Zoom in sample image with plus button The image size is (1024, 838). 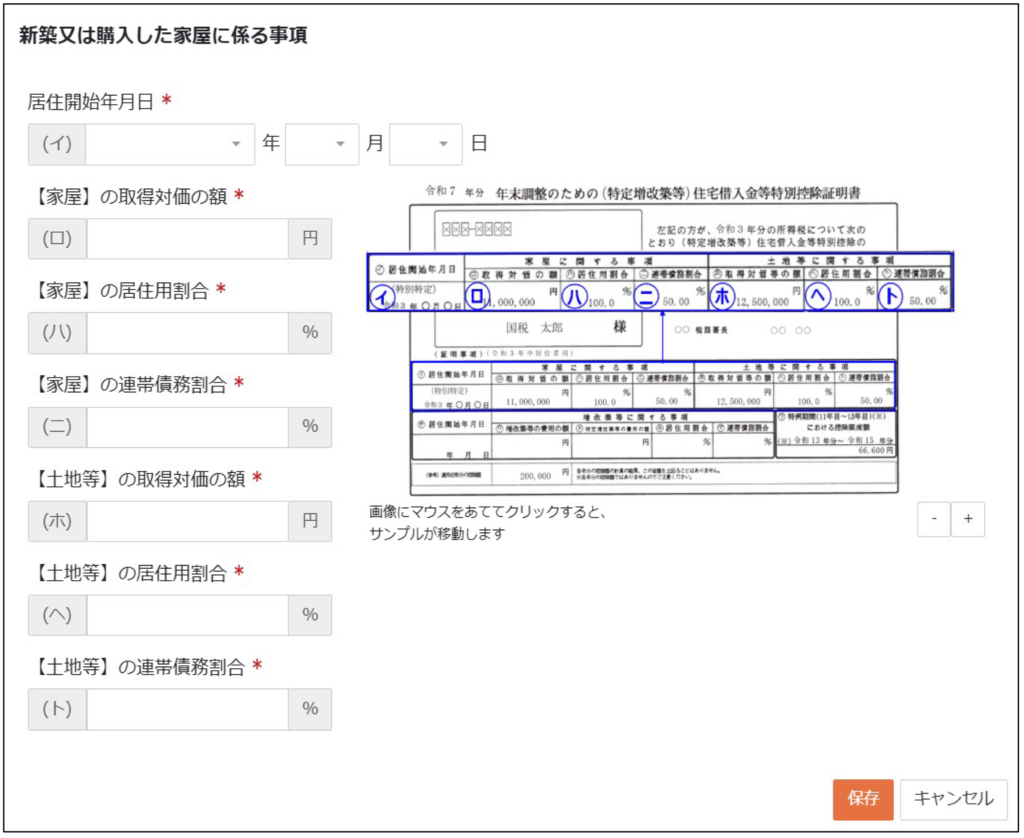pyautogui.click(x=968, y=519)
